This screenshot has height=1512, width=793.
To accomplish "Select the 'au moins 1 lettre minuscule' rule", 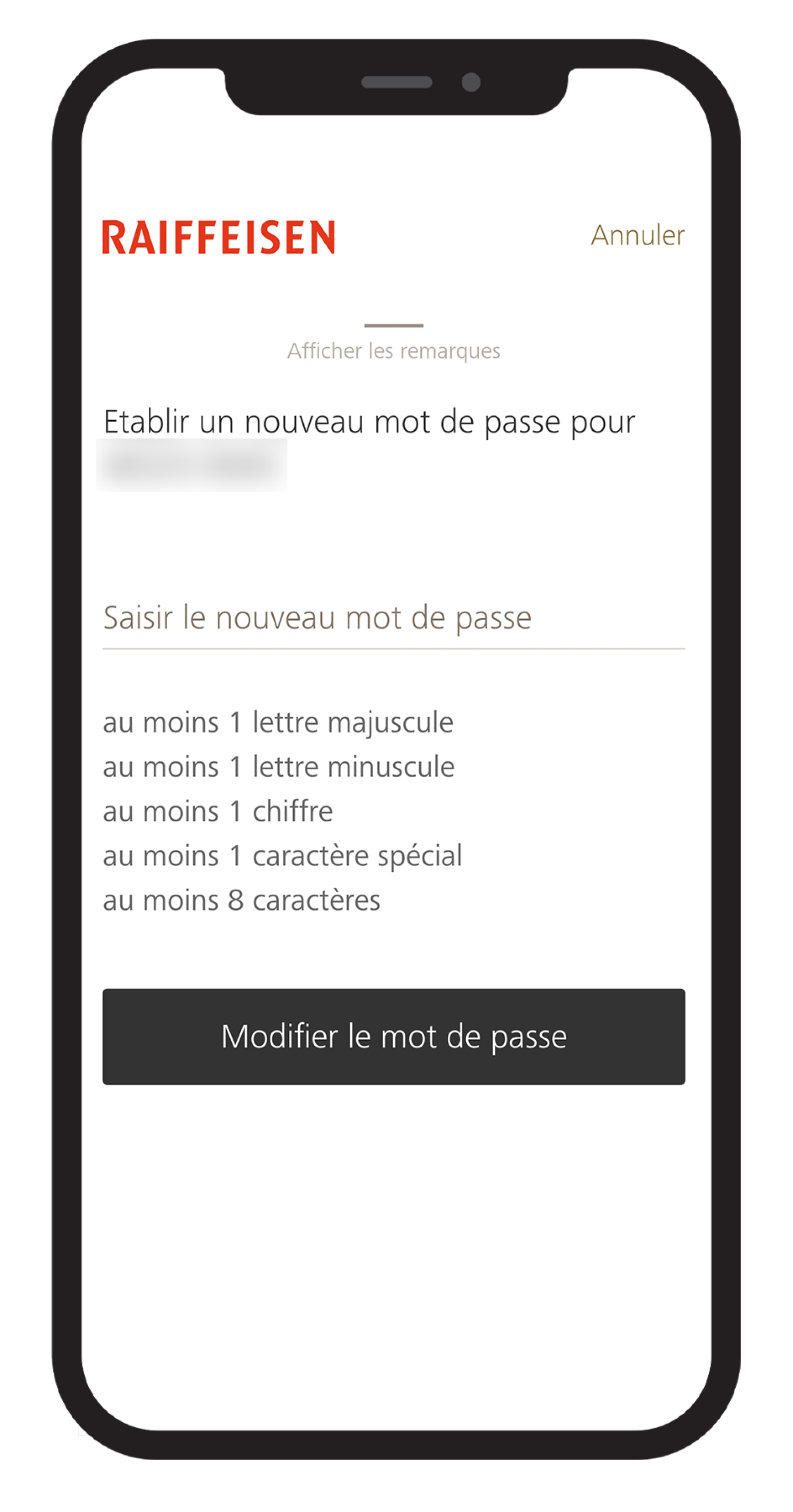I will (x=279, y=767).
